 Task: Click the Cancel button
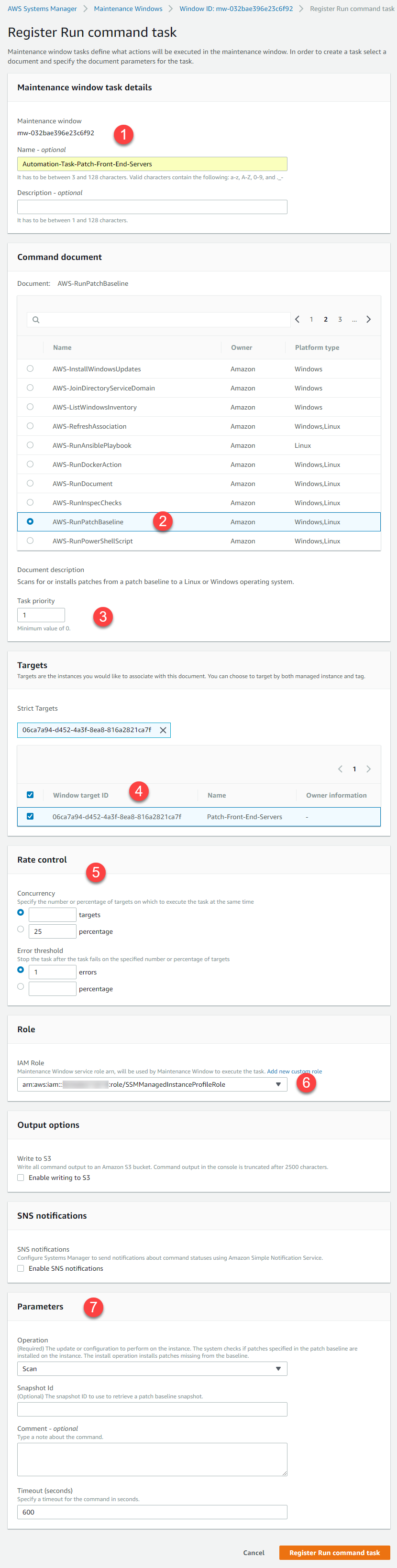[254, 1552]
